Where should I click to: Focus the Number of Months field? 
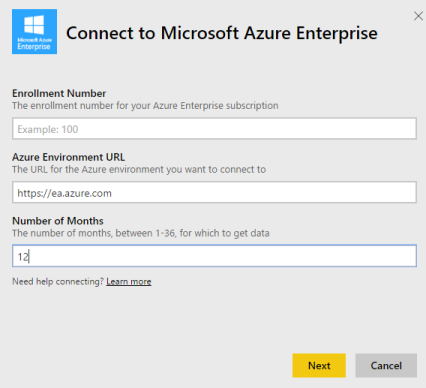pos(214,256)
